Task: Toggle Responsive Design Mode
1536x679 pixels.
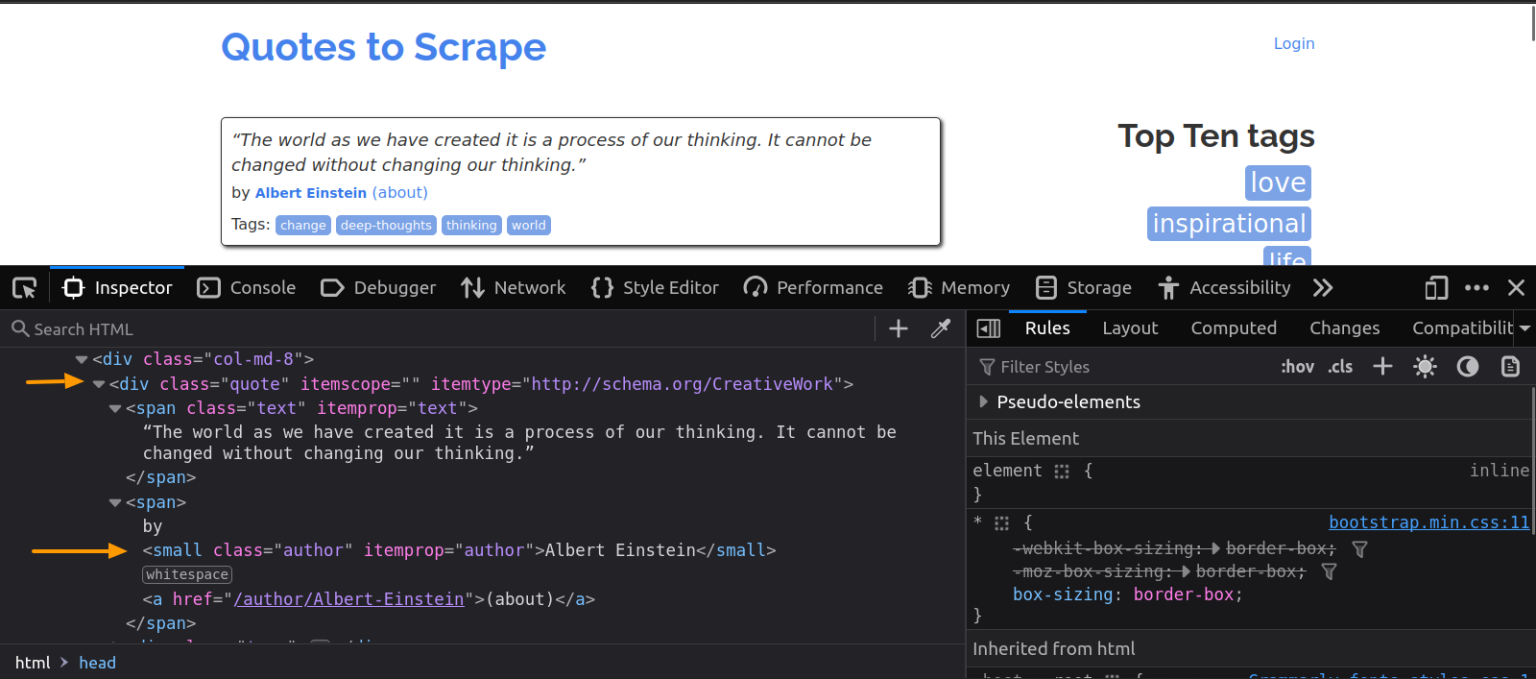Action: (x=1436, y=287)
